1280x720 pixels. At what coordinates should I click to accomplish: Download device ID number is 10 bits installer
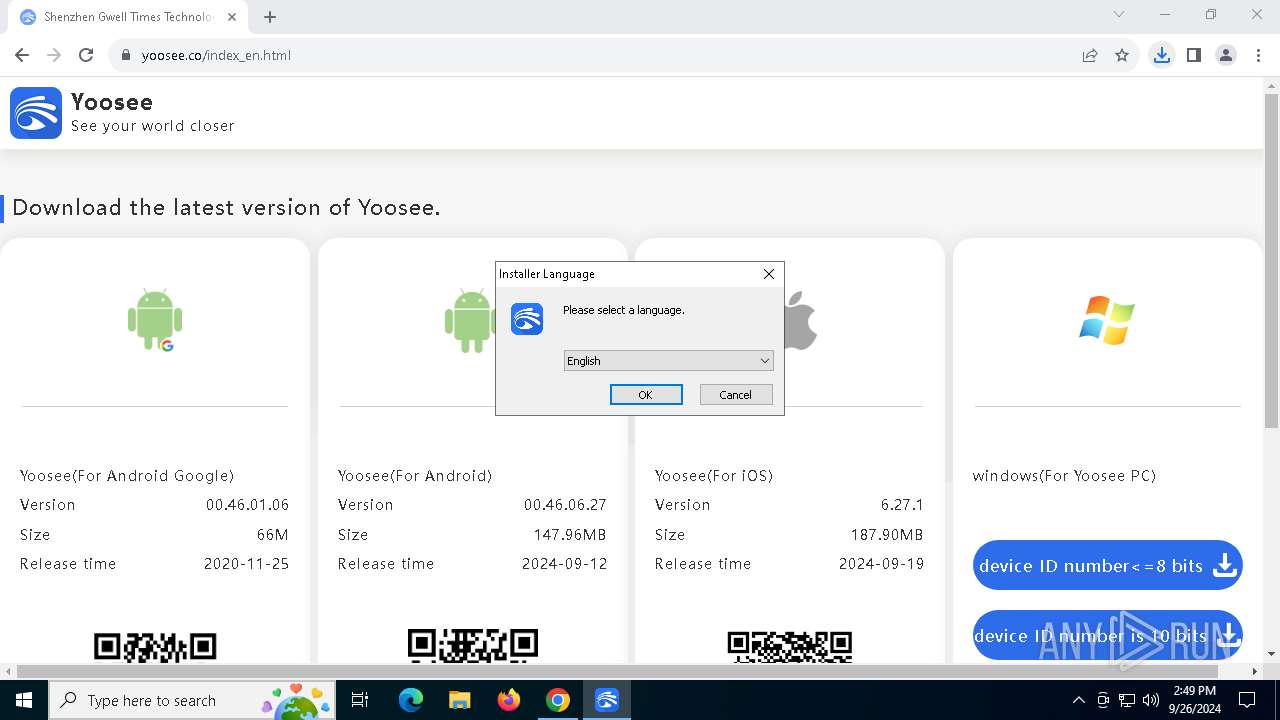[x=1107, y=636]
